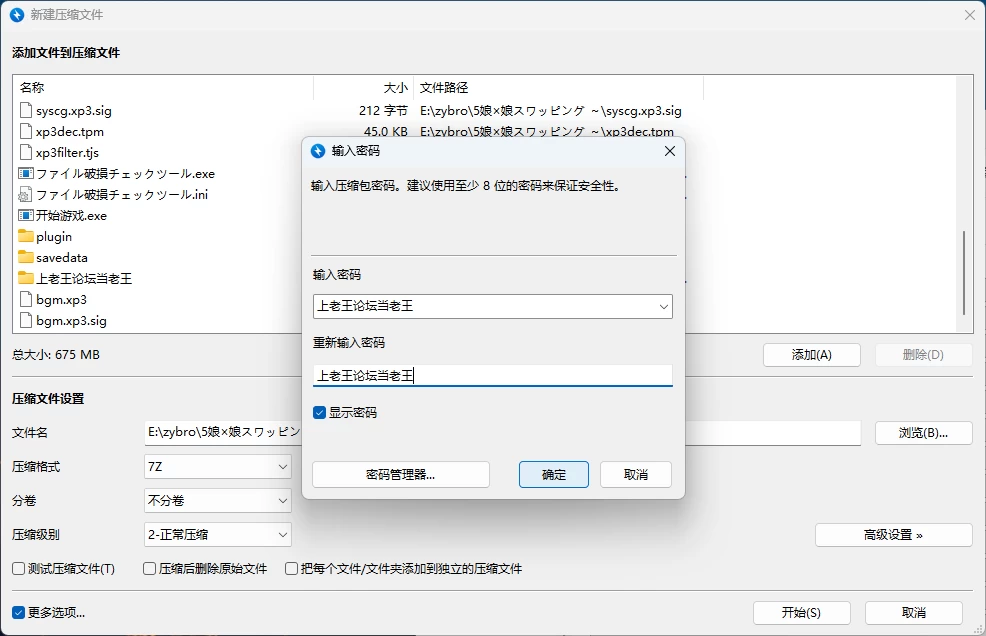Toggle 压缩后删除原始文件 checkbox
The height and width of the screenshot is (636, 986).
click(x=150, y=569)
